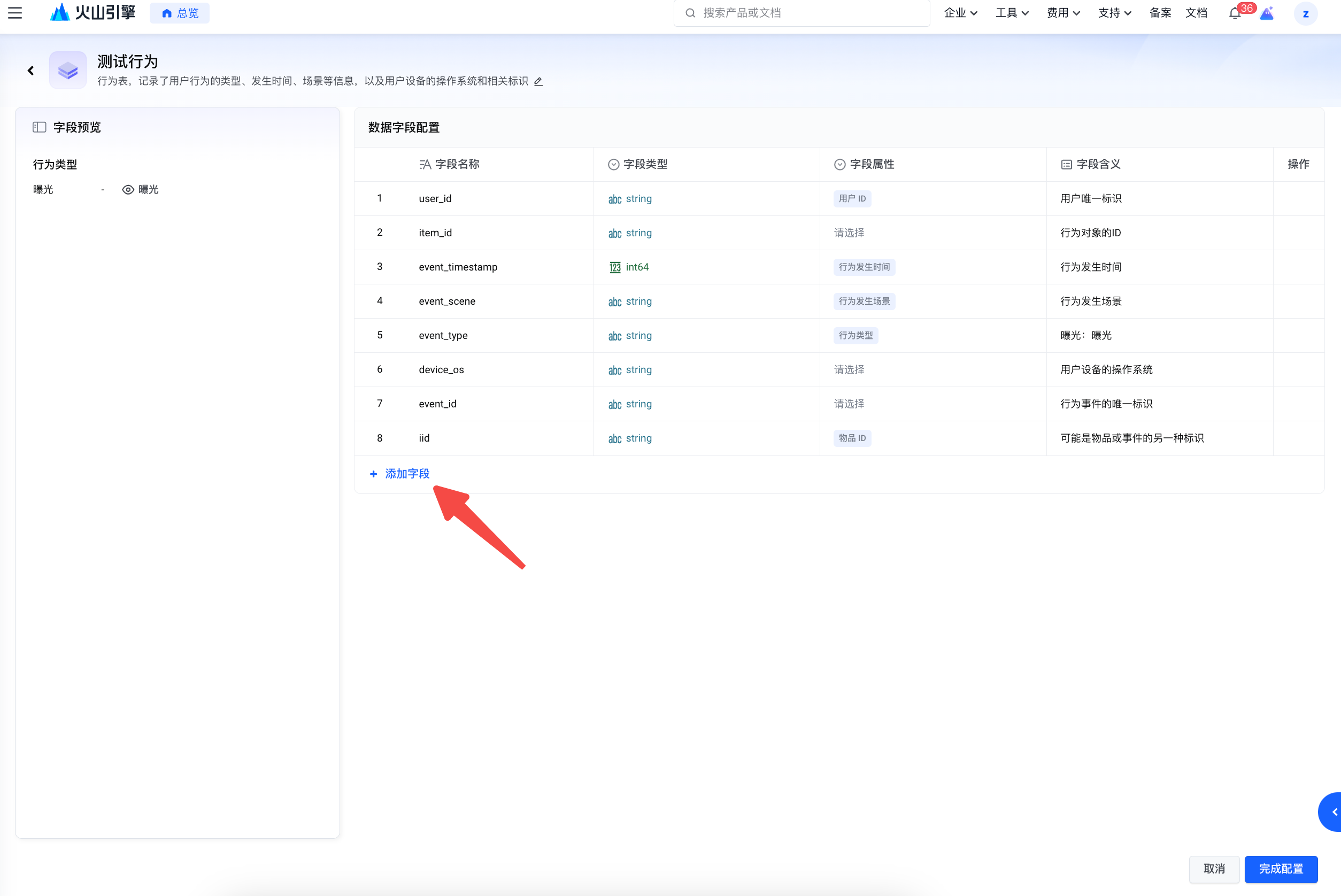Open the 费用 top menu
Screen dimensions: 1341x896
click(x=1063, y=13)
